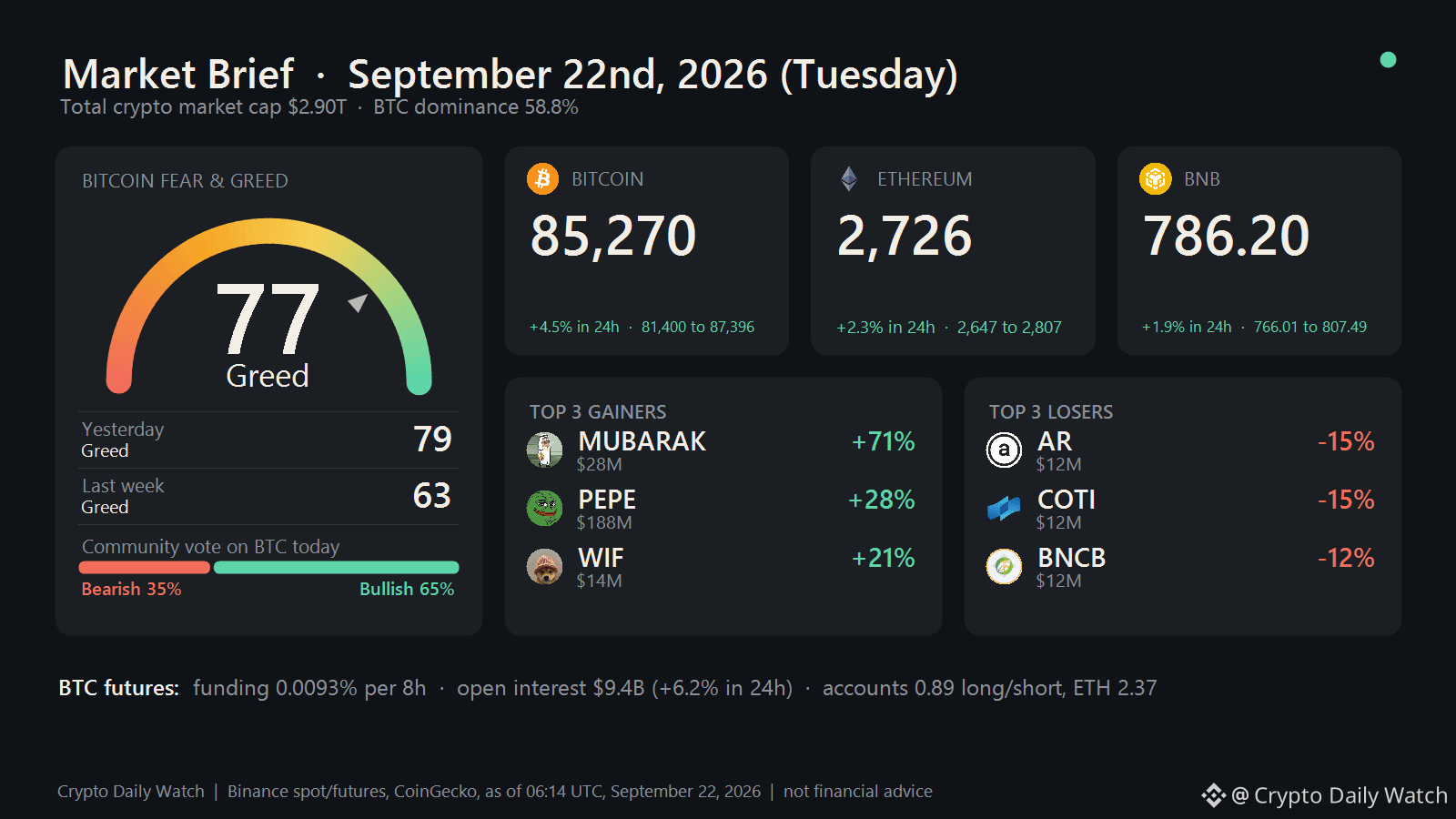Image resolution: width=1456 pixels, height=819 pixels.
Task: Click the red Bearish vote bar
Action: click(145, 568)
